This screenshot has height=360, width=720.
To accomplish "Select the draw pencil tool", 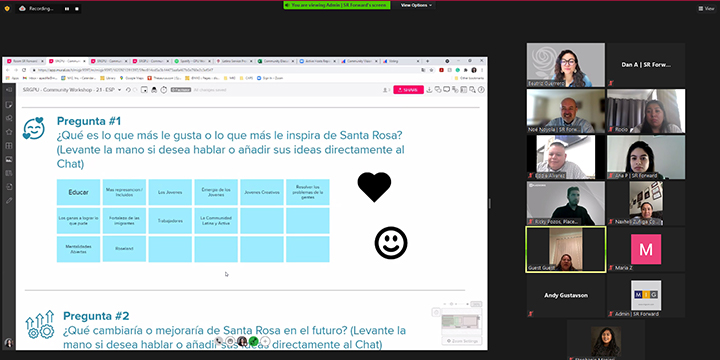I will (x=9, y=201).
